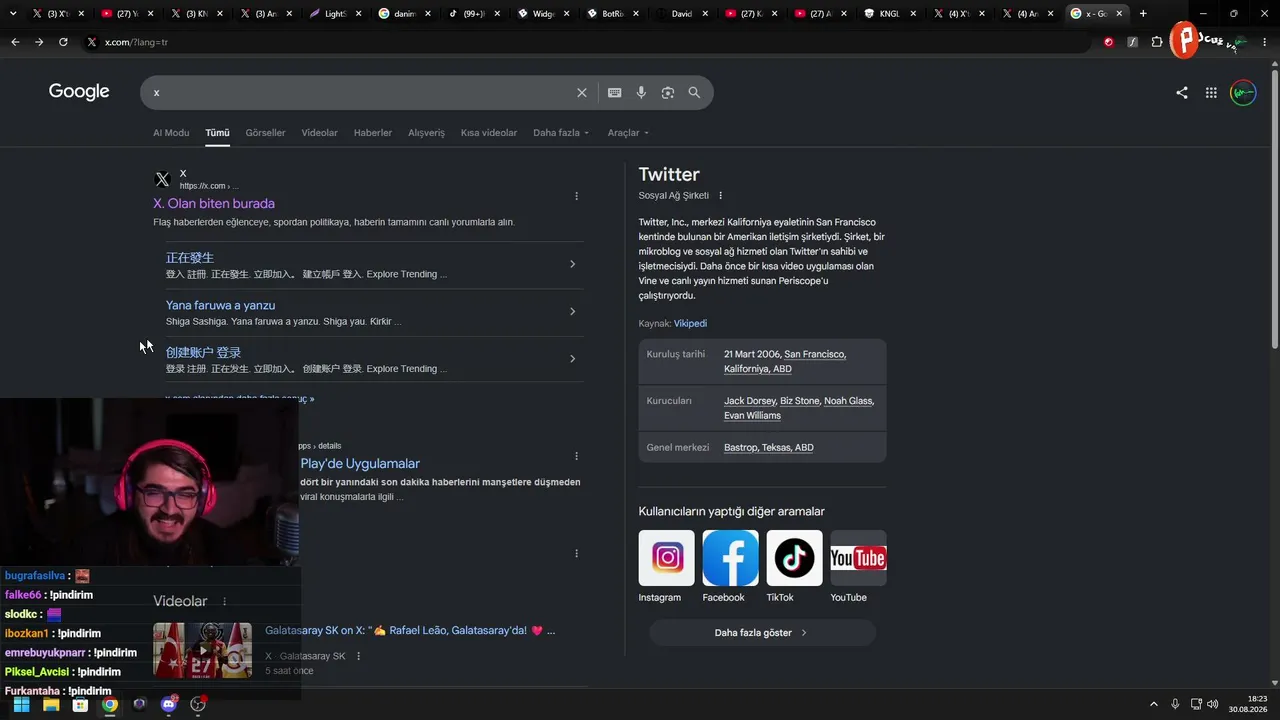Open the Bastrop, Teksas, ABD headquarters link
The width and height of the screenshot is (1280, 720).
pos(769,448)
